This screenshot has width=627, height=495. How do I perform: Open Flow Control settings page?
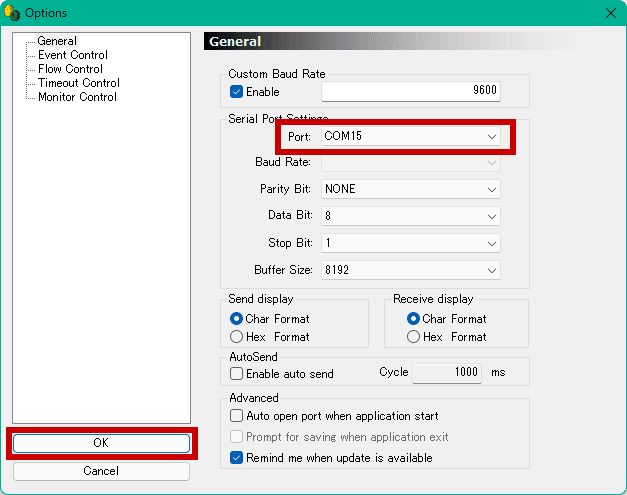pos(70,69)
